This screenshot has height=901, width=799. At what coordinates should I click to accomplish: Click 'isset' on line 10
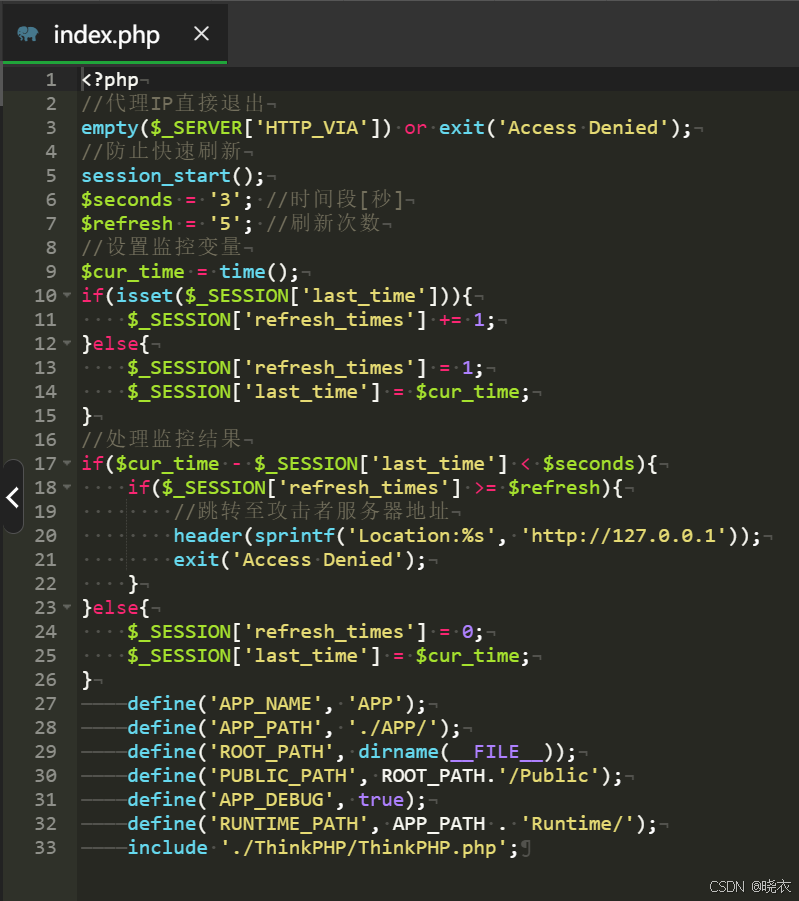pyautogui.click(x=144, y=296)
